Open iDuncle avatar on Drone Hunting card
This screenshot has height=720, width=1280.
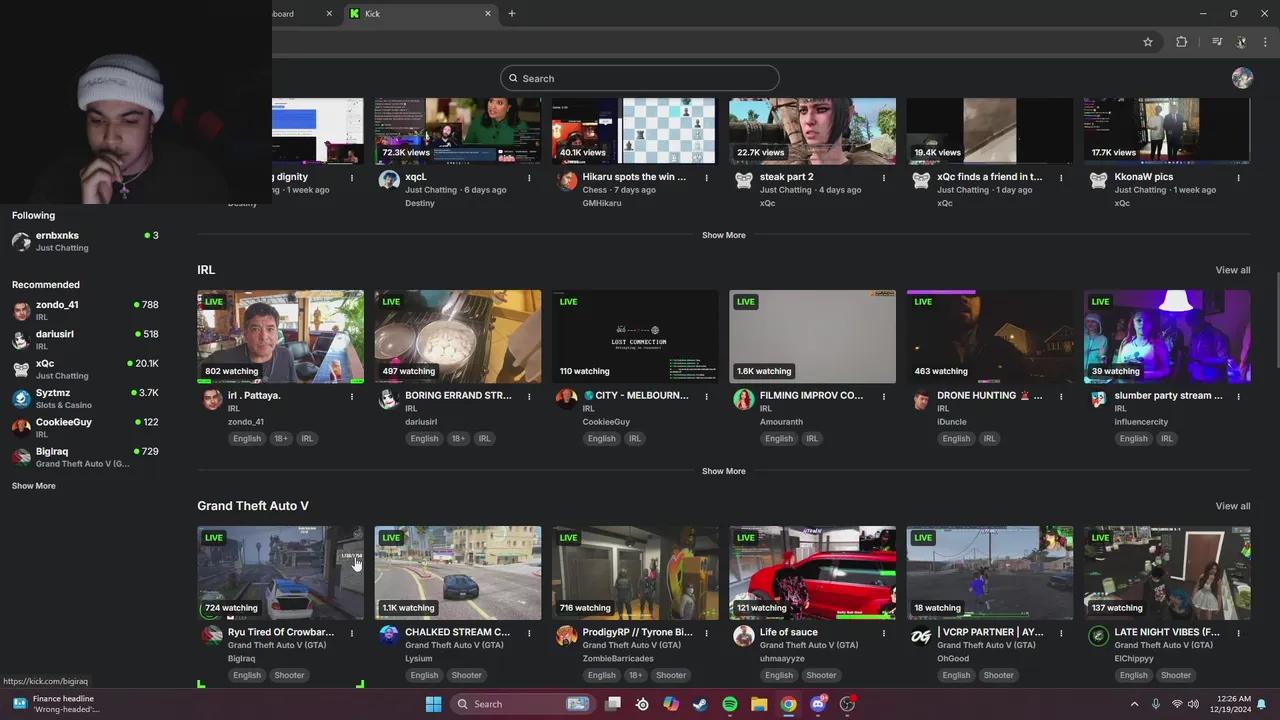[x=921, y=400]
